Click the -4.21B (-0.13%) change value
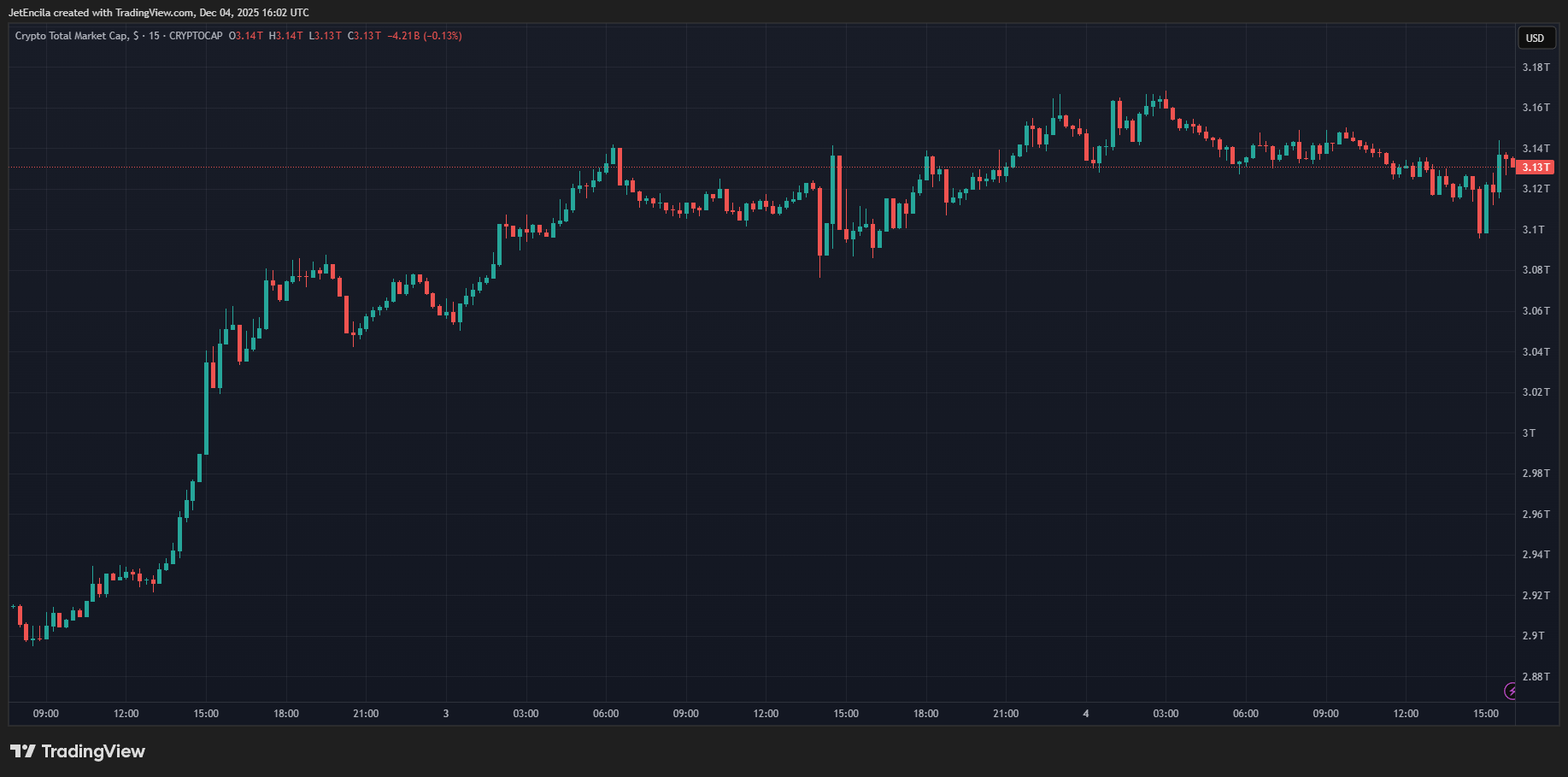This screenshot has width=1568, height=777. point(425,36)
